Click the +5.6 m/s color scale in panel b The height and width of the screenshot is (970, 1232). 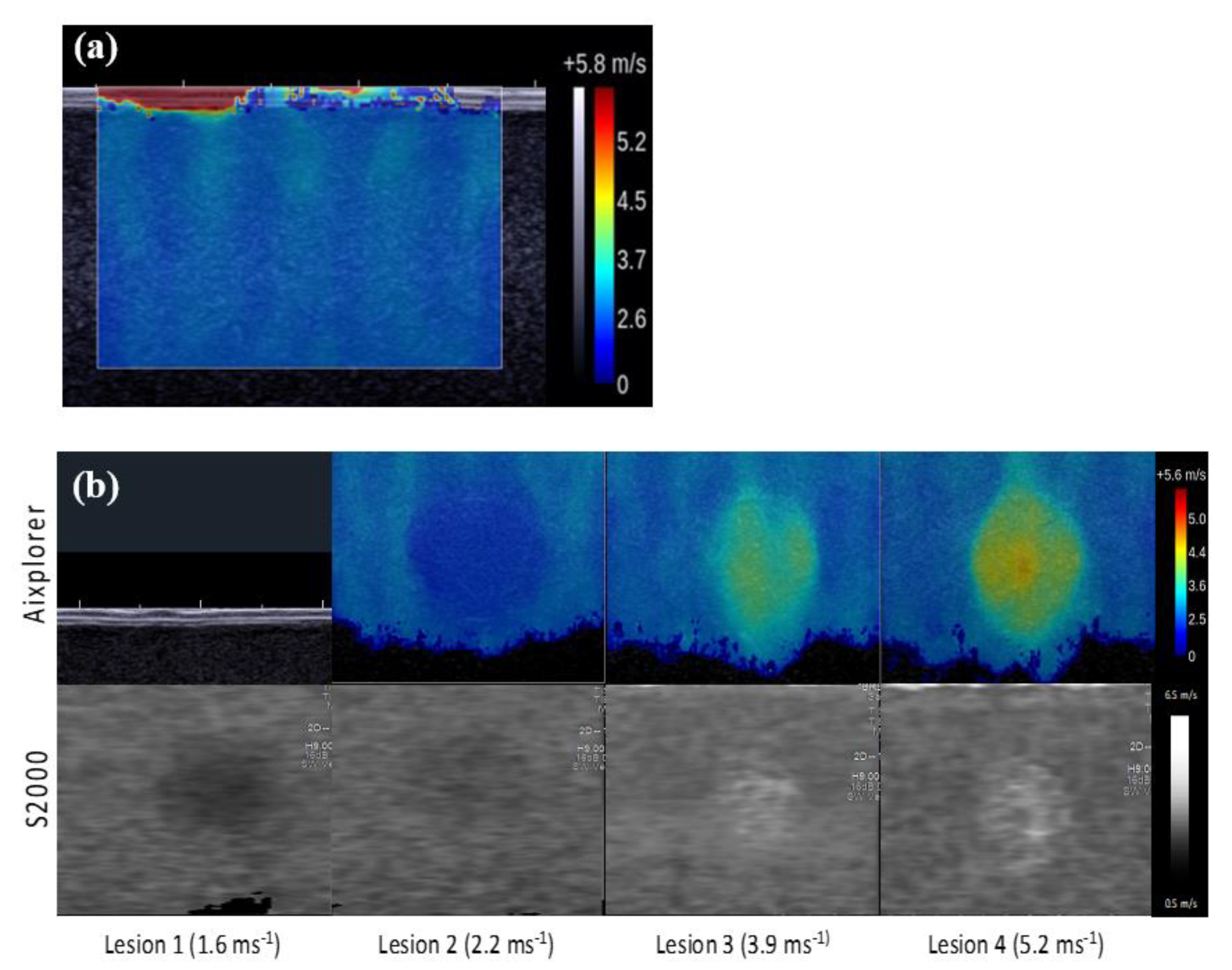click(x=1181, y=574)
